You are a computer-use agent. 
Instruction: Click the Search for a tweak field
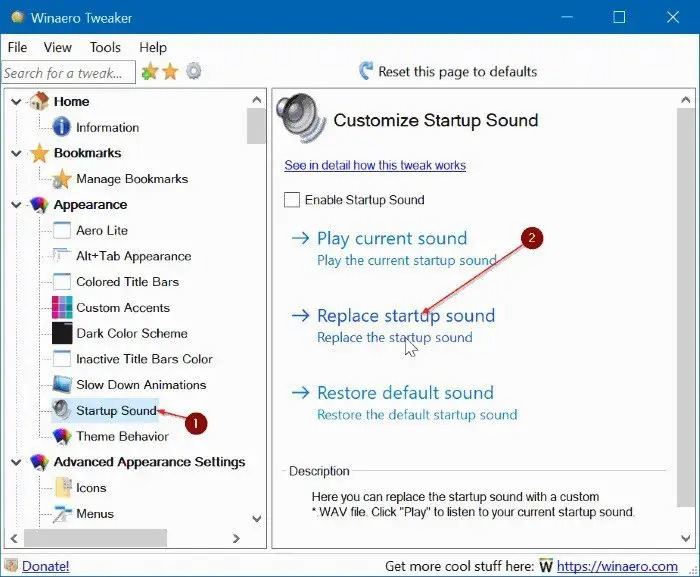pyautogui.click(x=68, y=72)
